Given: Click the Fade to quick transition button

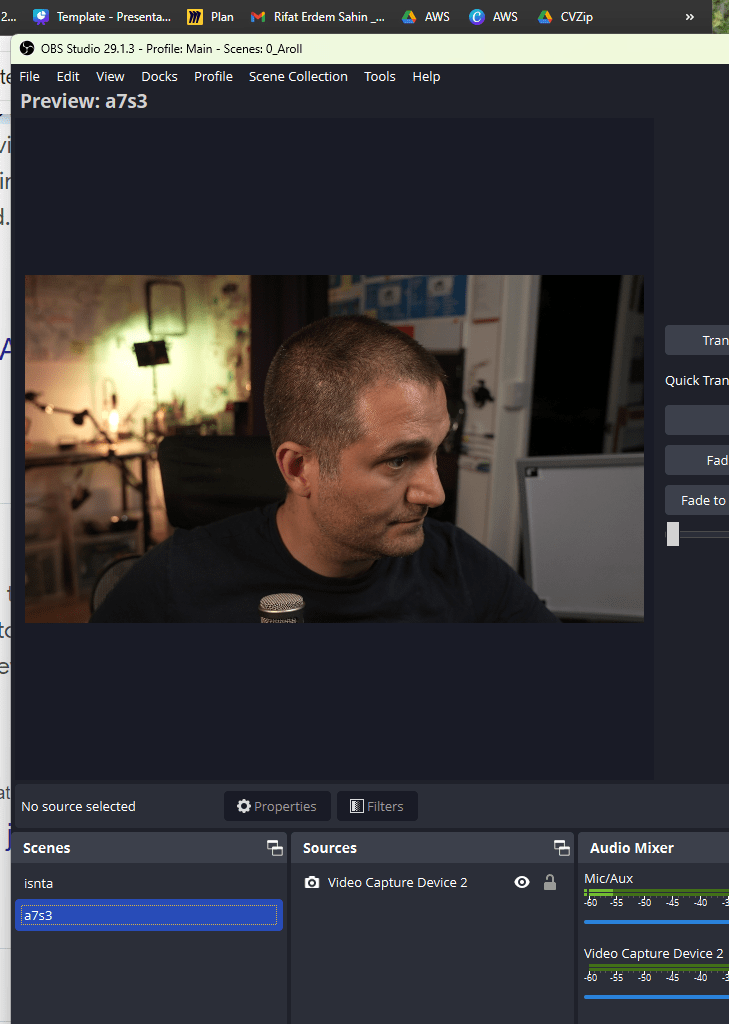Looking at the screenshot, I should click(x=697, y=500).
